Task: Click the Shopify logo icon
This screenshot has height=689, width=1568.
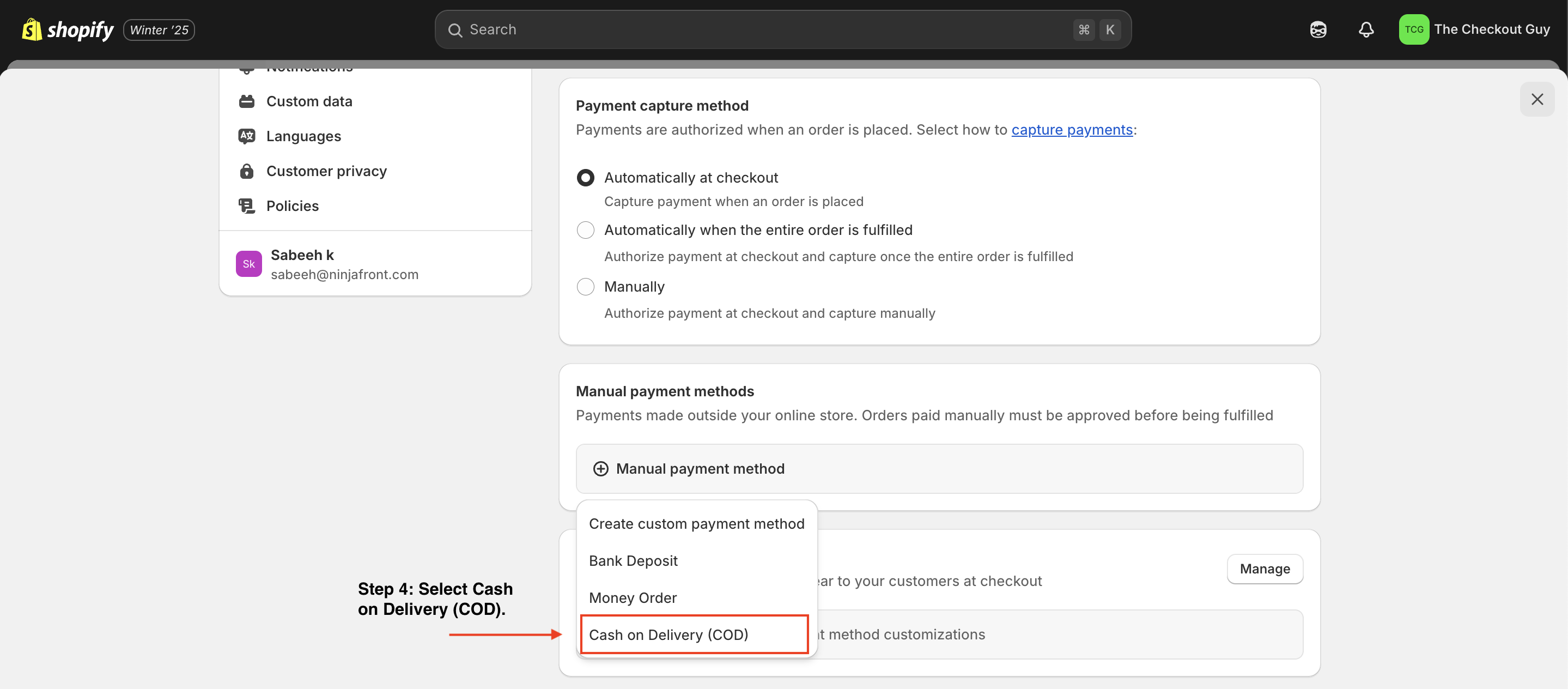Action: (32, 29)
